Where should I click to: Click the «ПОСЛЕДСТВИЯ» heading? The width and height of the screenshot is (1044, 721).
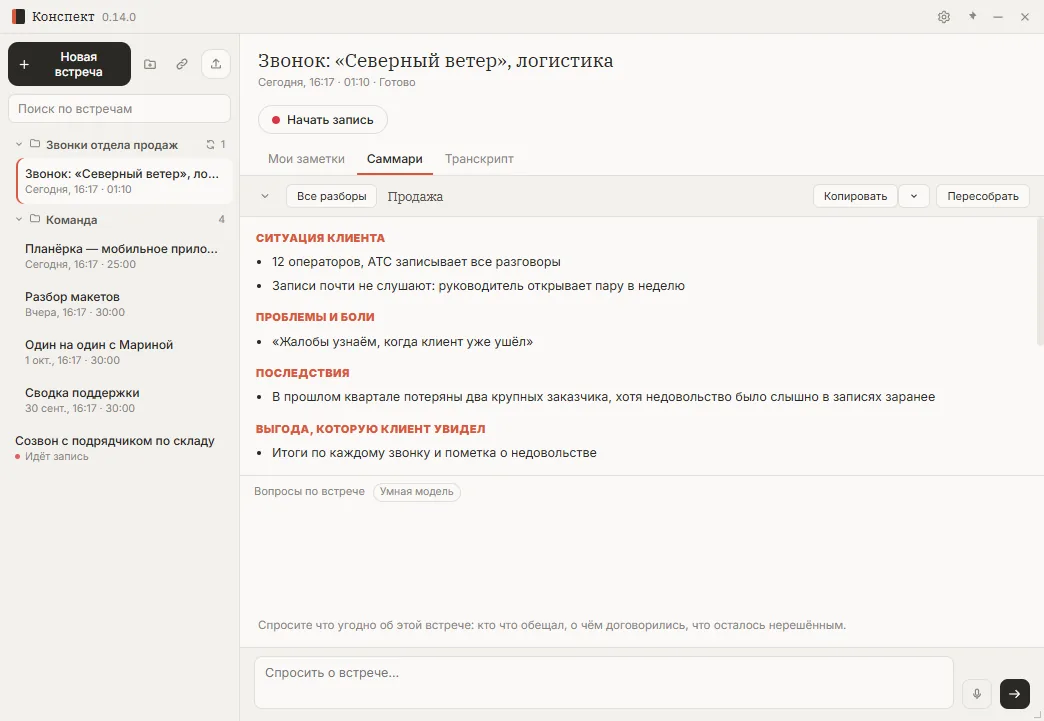(x=303, y=373)
